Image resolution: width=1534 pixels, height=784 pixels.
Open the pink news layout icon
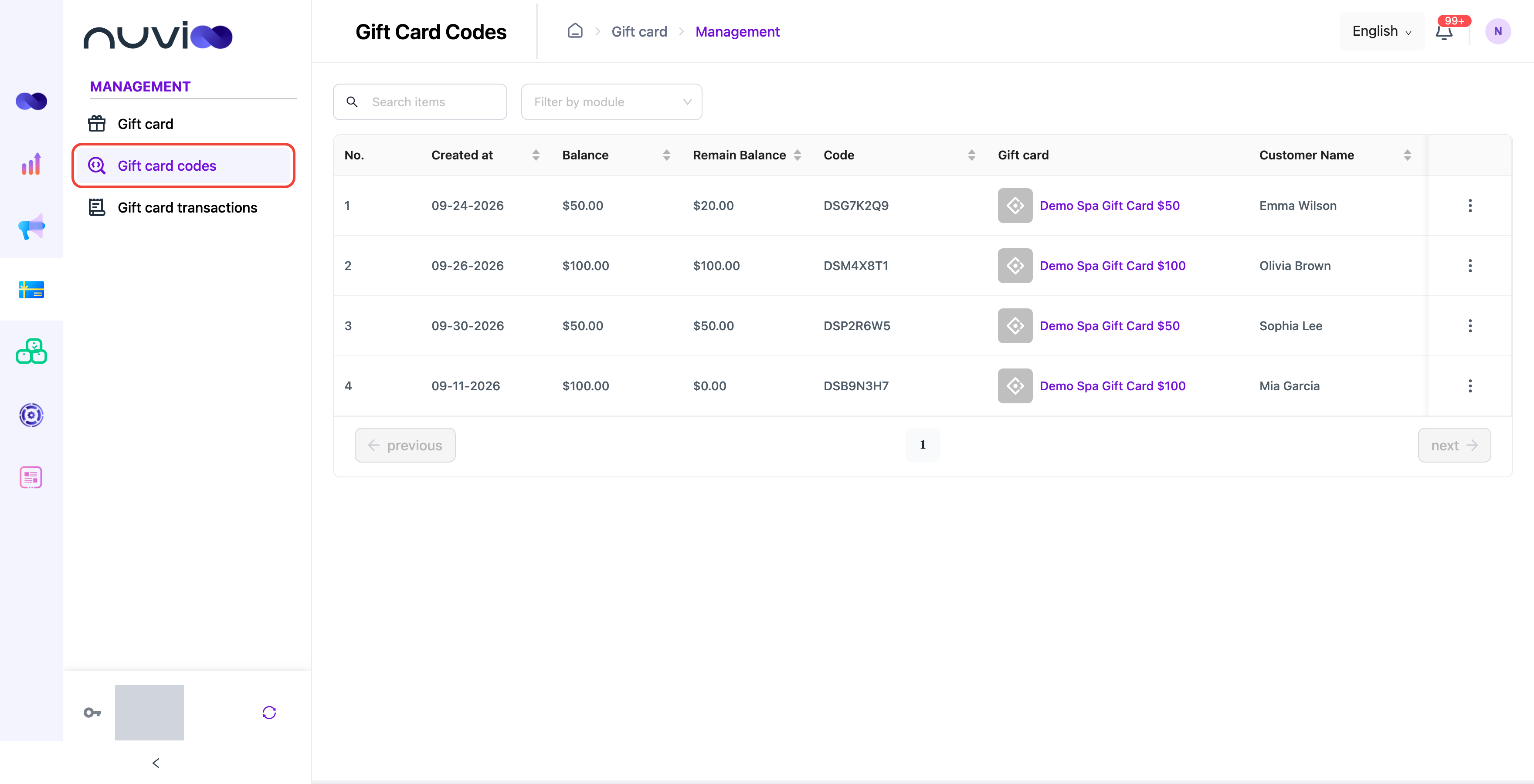[x=31, y=477]
